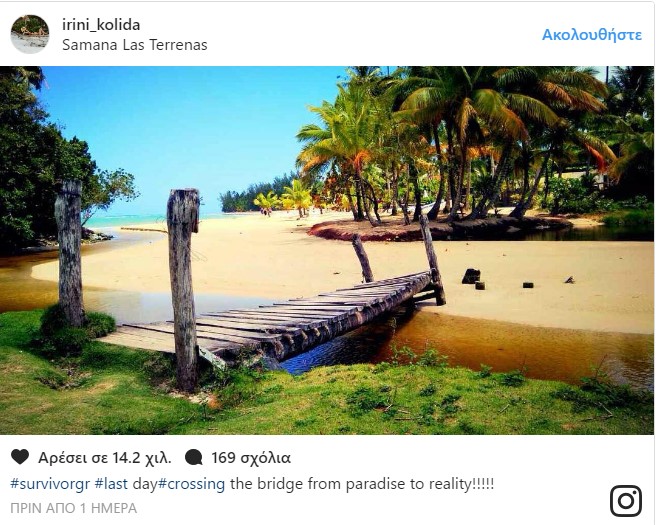
Task: Click the ΠΡΙΝ ΑΠΟ 1 ΗΜΕΡΑ timestamp
Action: tap(74, 508)
